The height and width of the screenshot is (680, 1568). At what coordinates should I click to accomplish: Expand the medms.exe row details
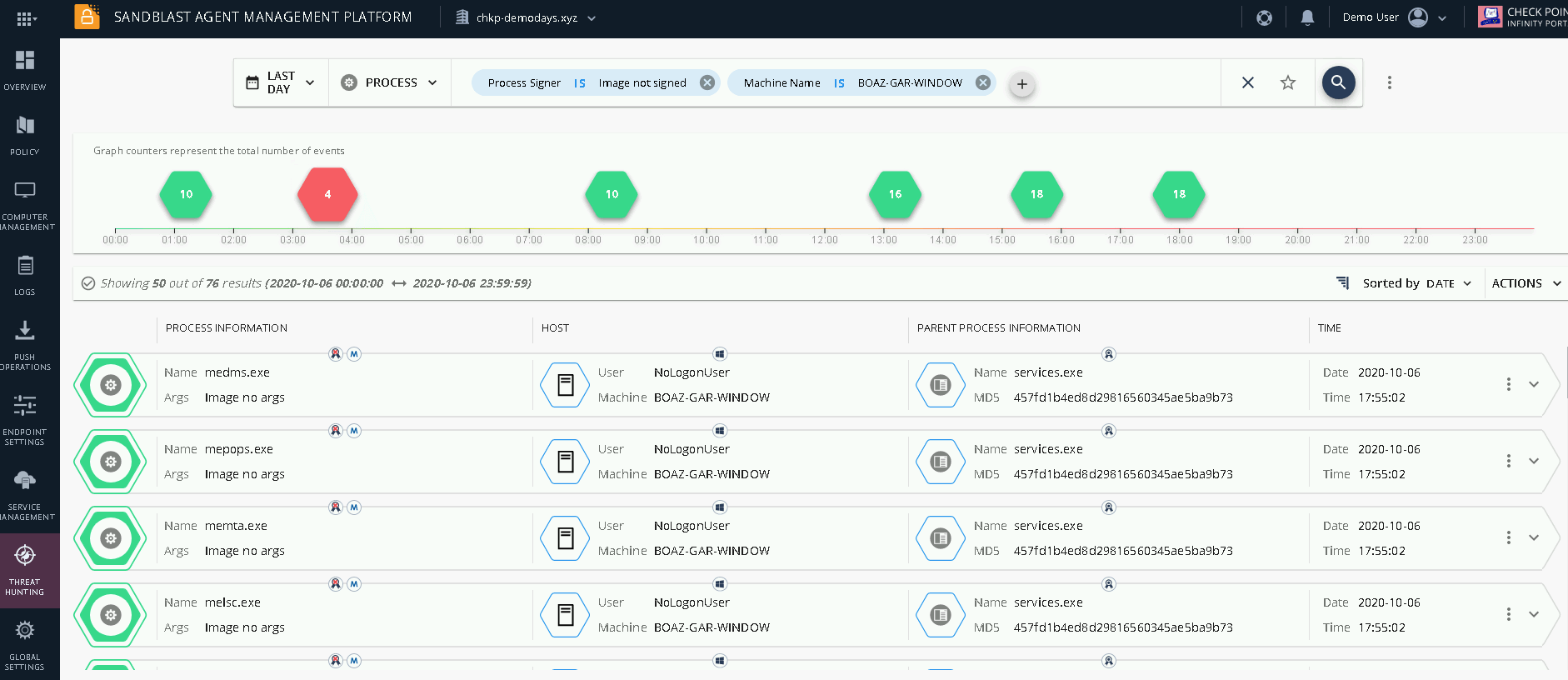[x=1534, y=384]
